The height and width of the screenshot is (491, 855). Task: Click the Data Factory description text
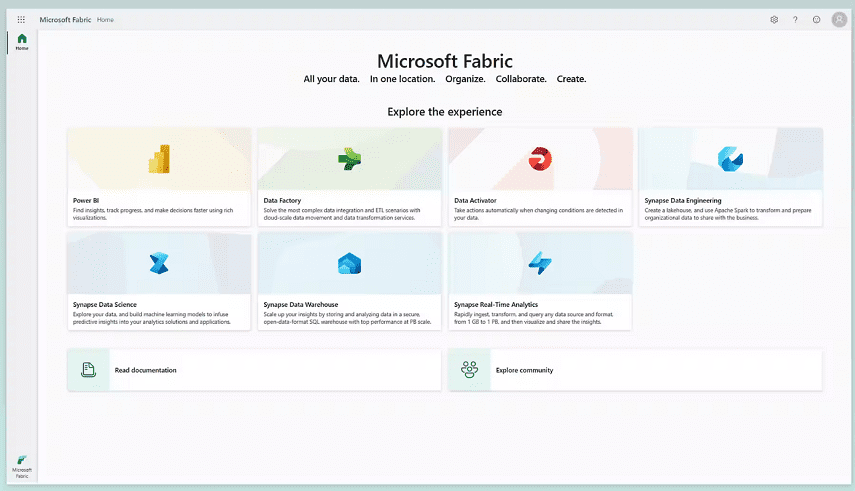342,214
